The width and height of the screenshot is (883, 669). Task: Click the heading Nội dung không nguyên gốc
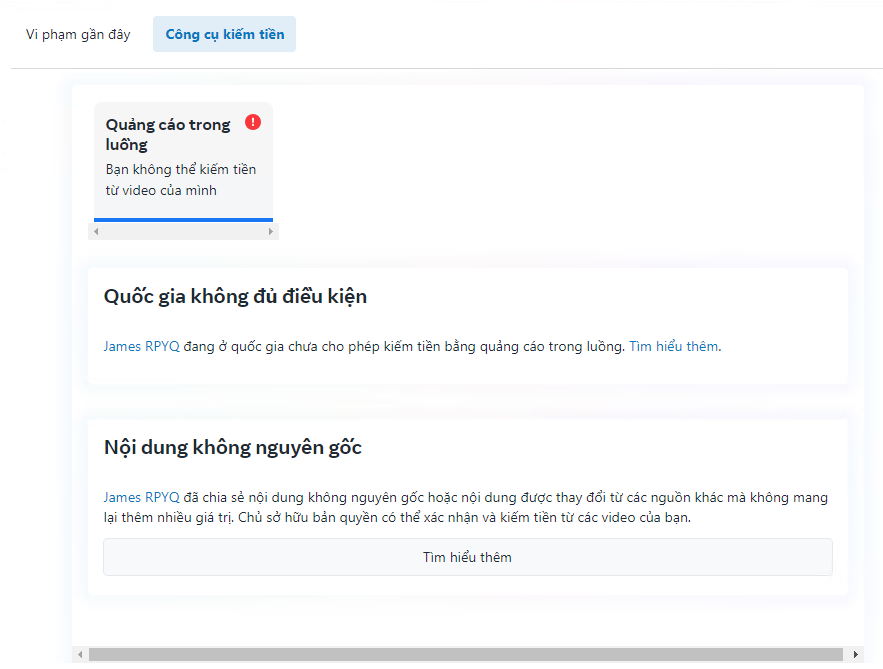pos(233,447)
